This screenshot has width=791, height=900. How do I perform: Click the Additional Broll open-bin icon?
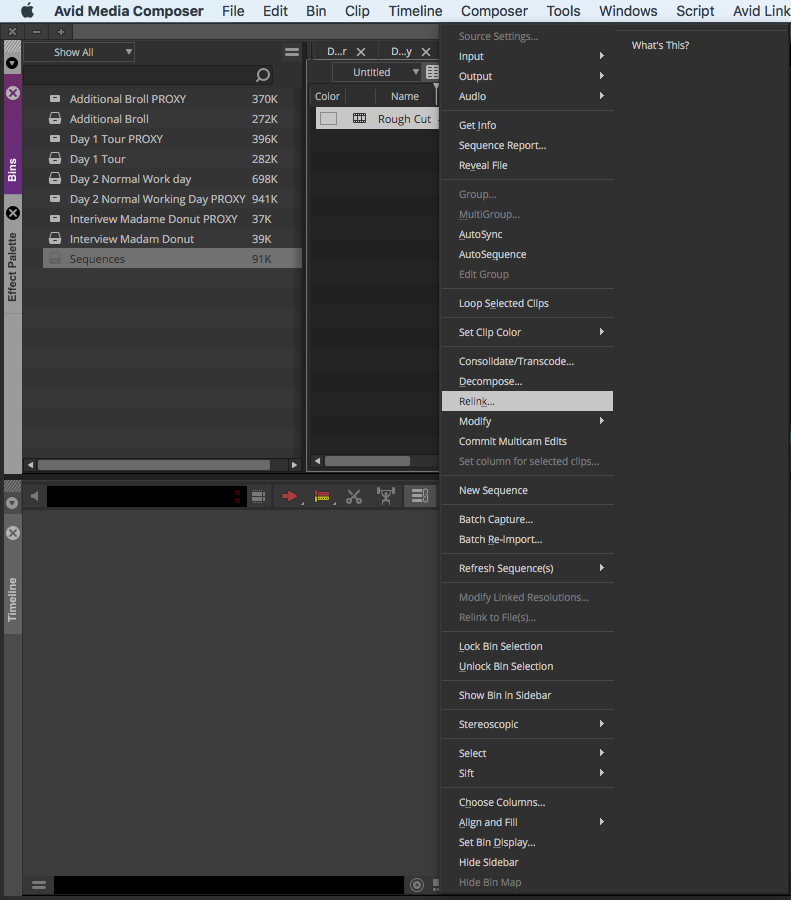(x=55, y=119)
